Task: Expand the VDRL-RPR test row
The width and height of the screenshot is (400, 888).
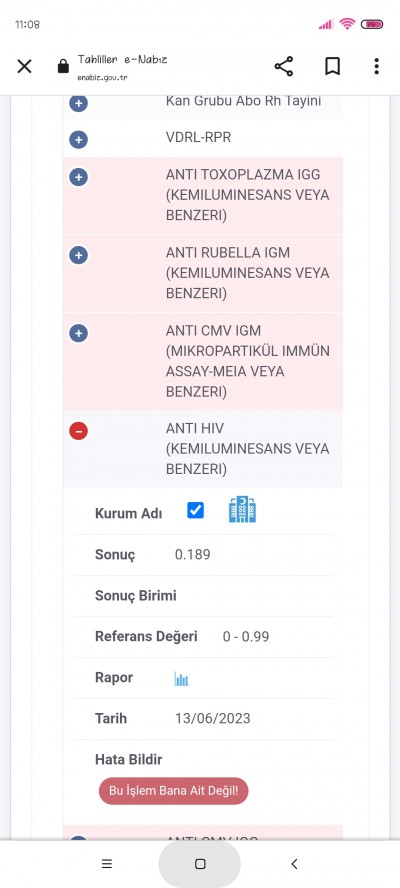Action: click(79, 140)
